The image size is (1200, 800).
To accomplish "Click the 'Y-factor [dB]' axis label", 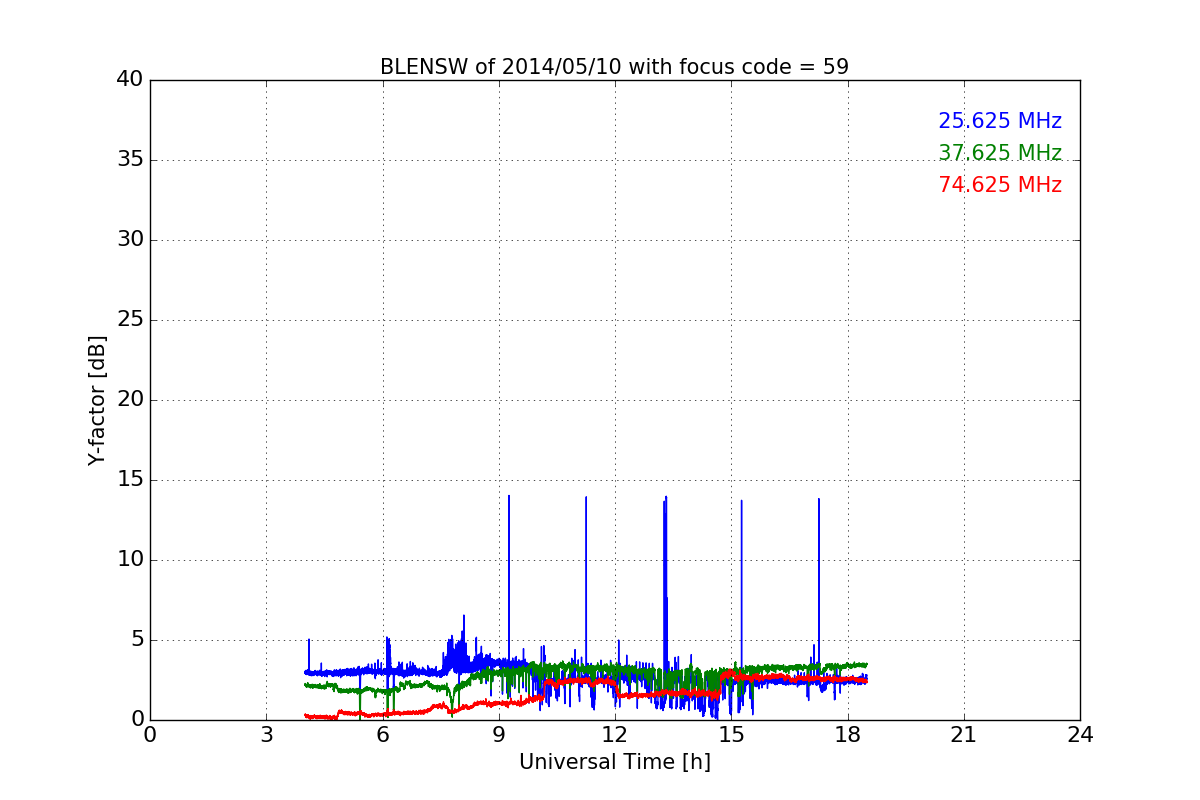I will point(97,400).
